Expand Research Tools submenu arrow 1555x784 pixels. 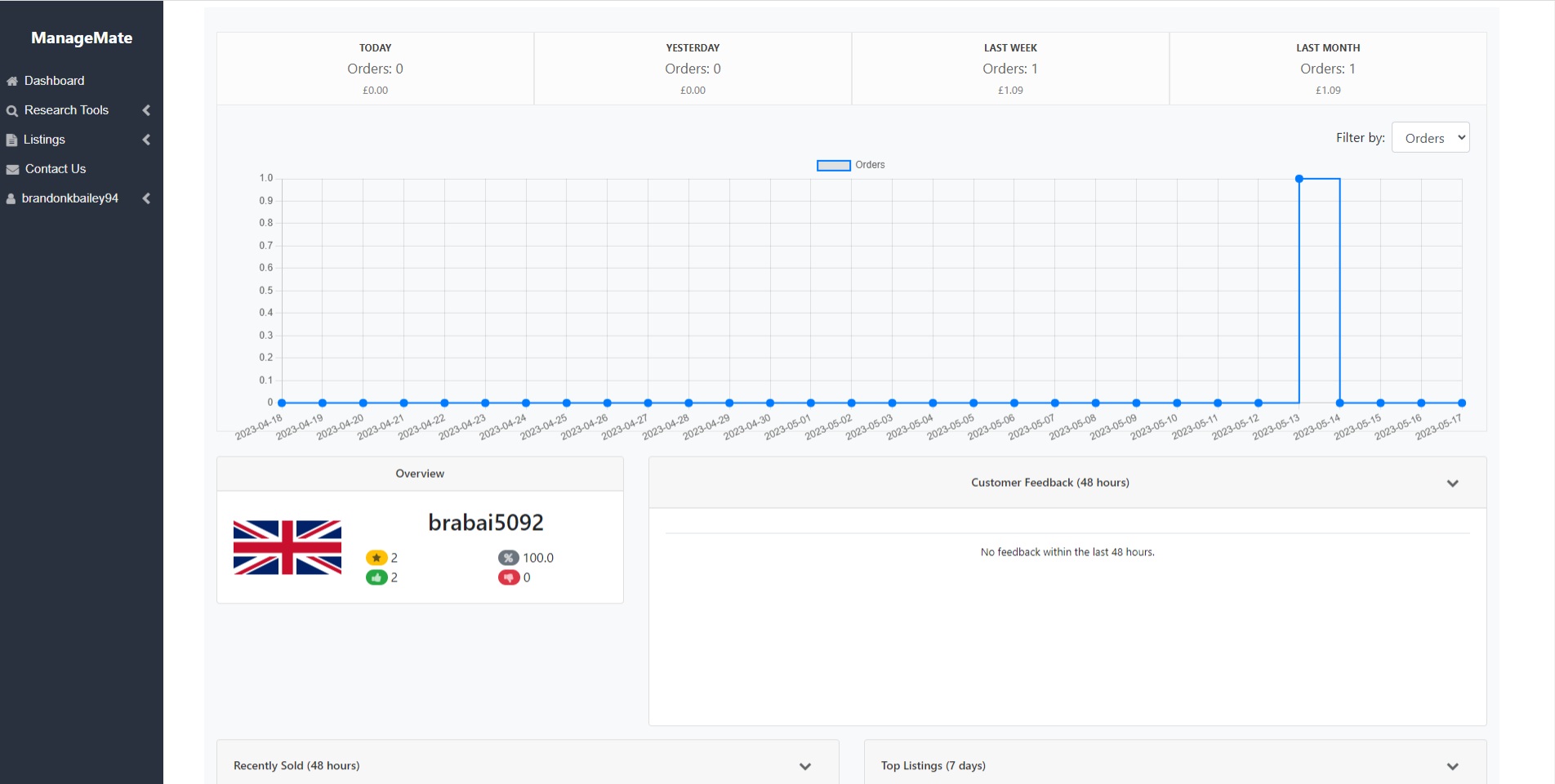coord(146,110)
